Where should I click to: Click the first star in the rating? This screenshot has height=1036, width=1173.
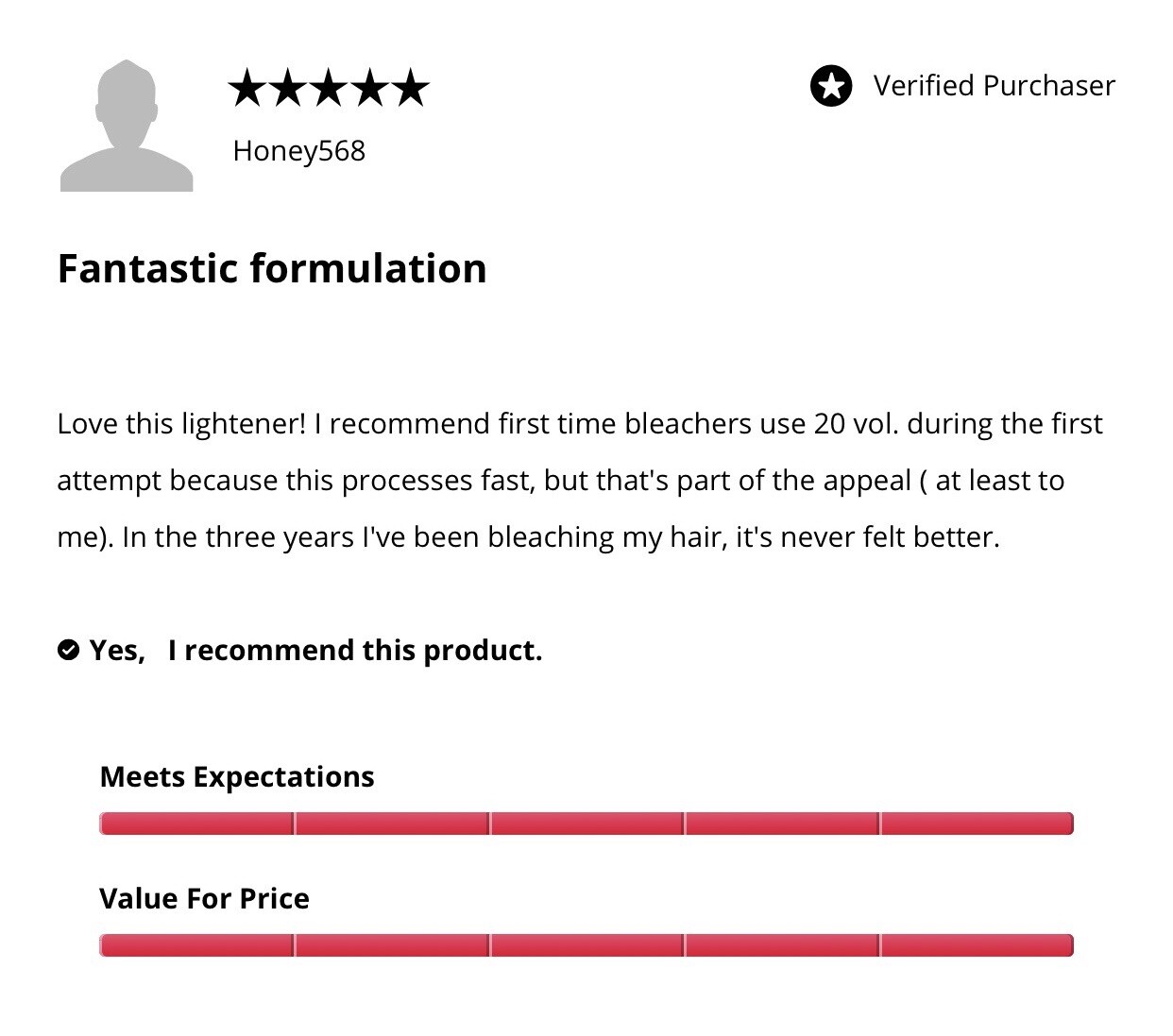coord(247,88)
